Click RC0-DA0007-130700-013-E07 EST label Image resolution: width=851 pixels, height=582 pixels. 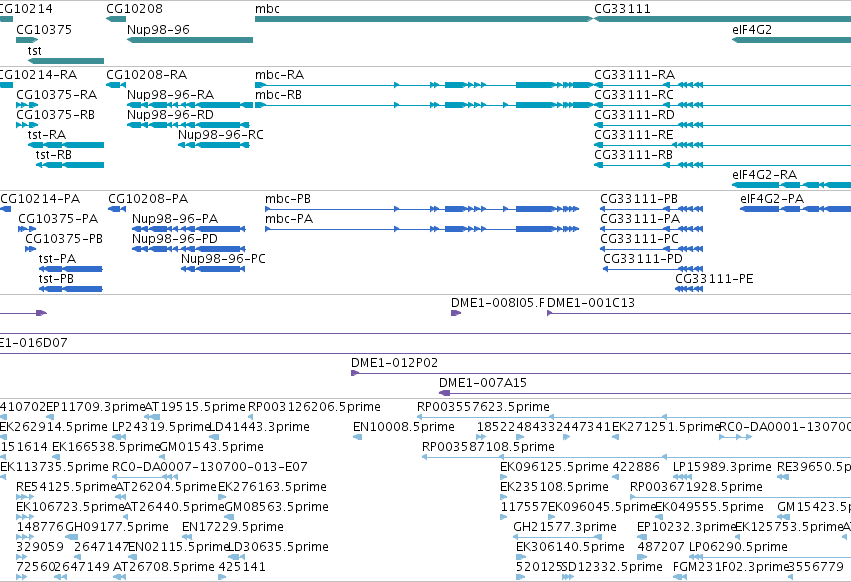click(x=209, y=467)
